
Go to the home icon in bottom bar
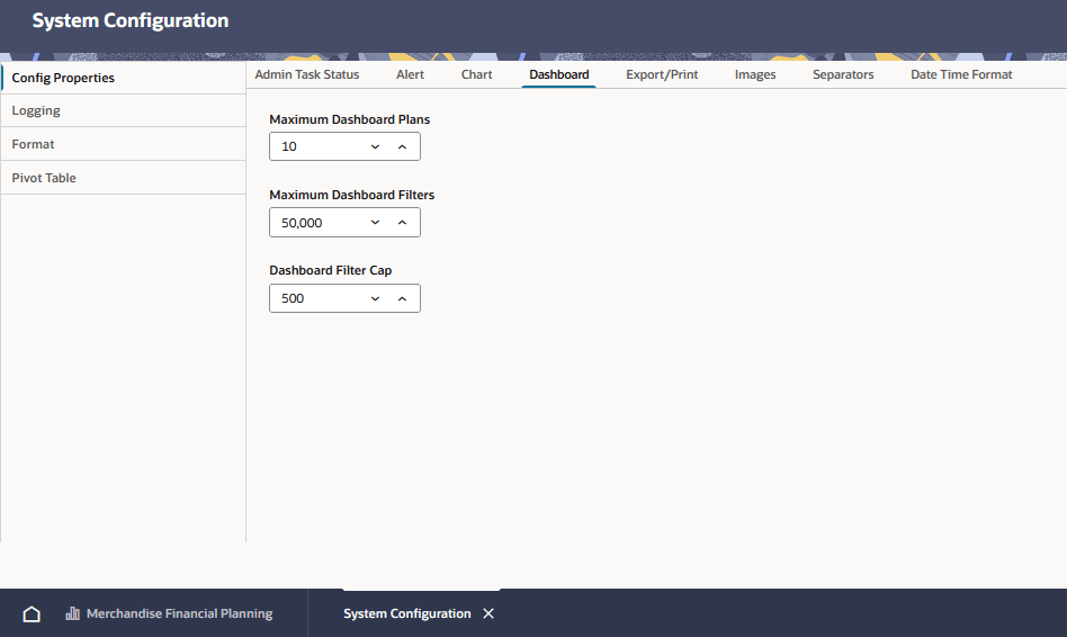coord(31,614)
